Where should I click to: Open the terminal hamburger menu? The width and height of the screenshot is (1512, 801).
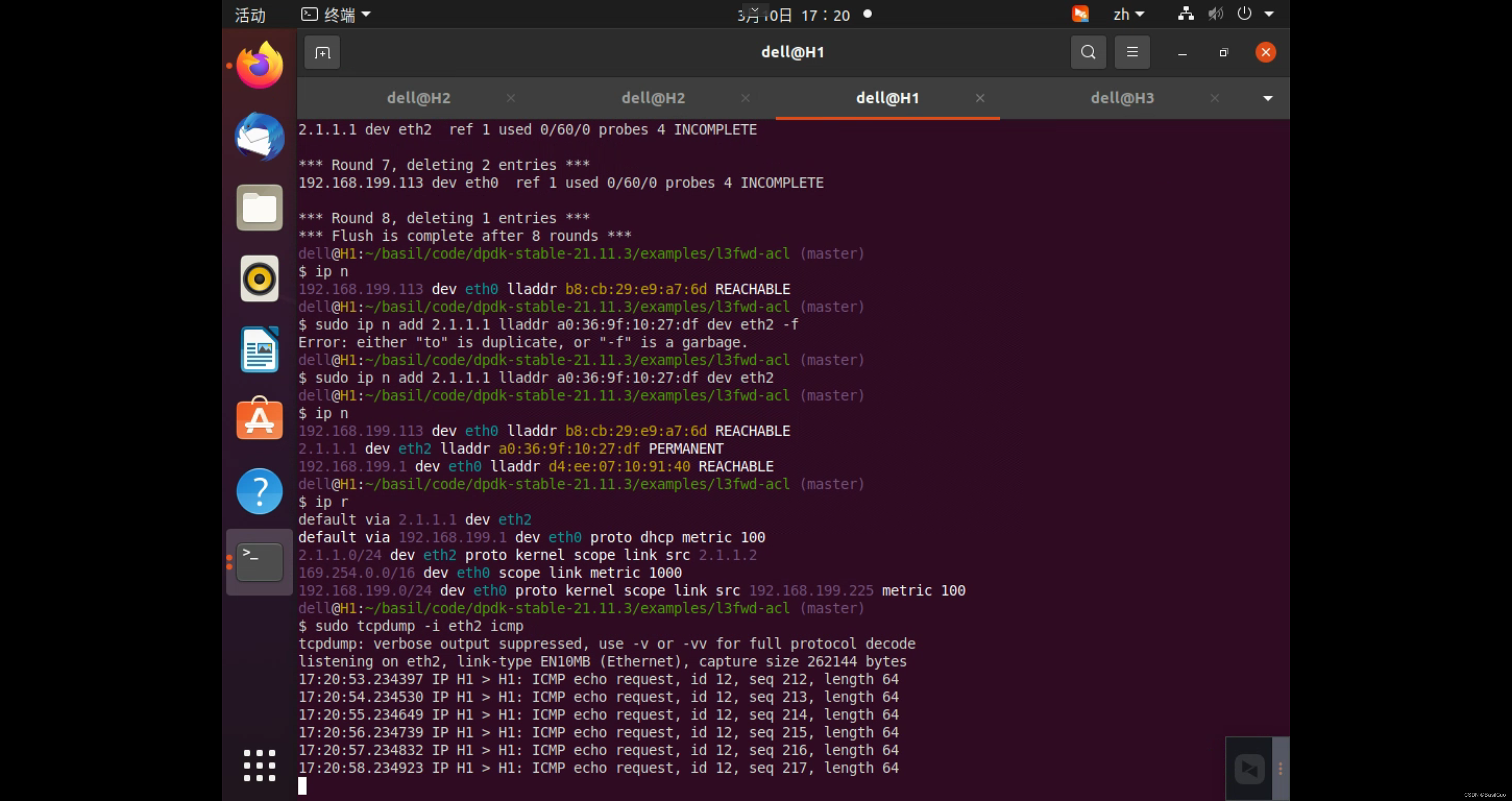click(x=1132, y=52)
